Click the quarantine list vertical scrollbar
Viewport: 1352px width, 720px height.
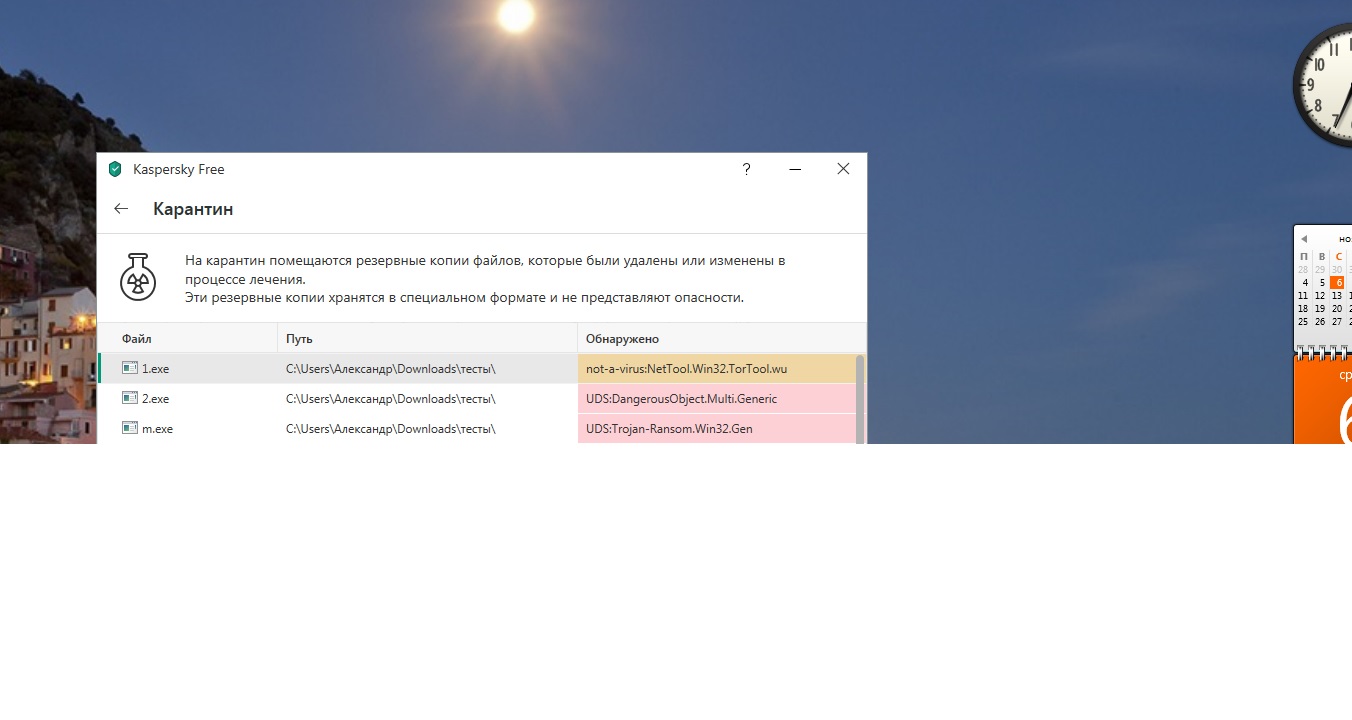tap(860, 399)
